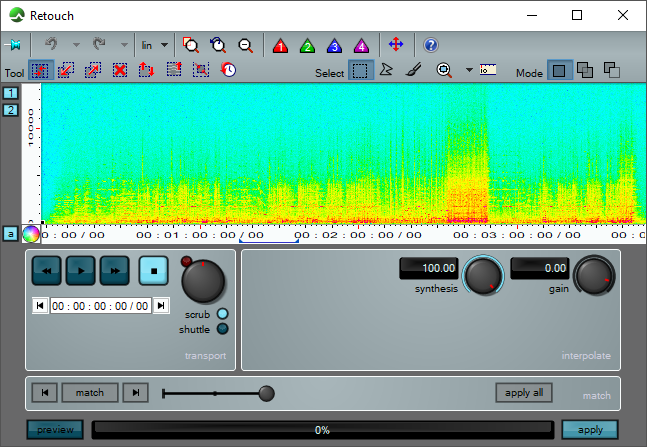647x447 pixels.
Task: Click the zoom out magnifier icon
Action: 245,45
